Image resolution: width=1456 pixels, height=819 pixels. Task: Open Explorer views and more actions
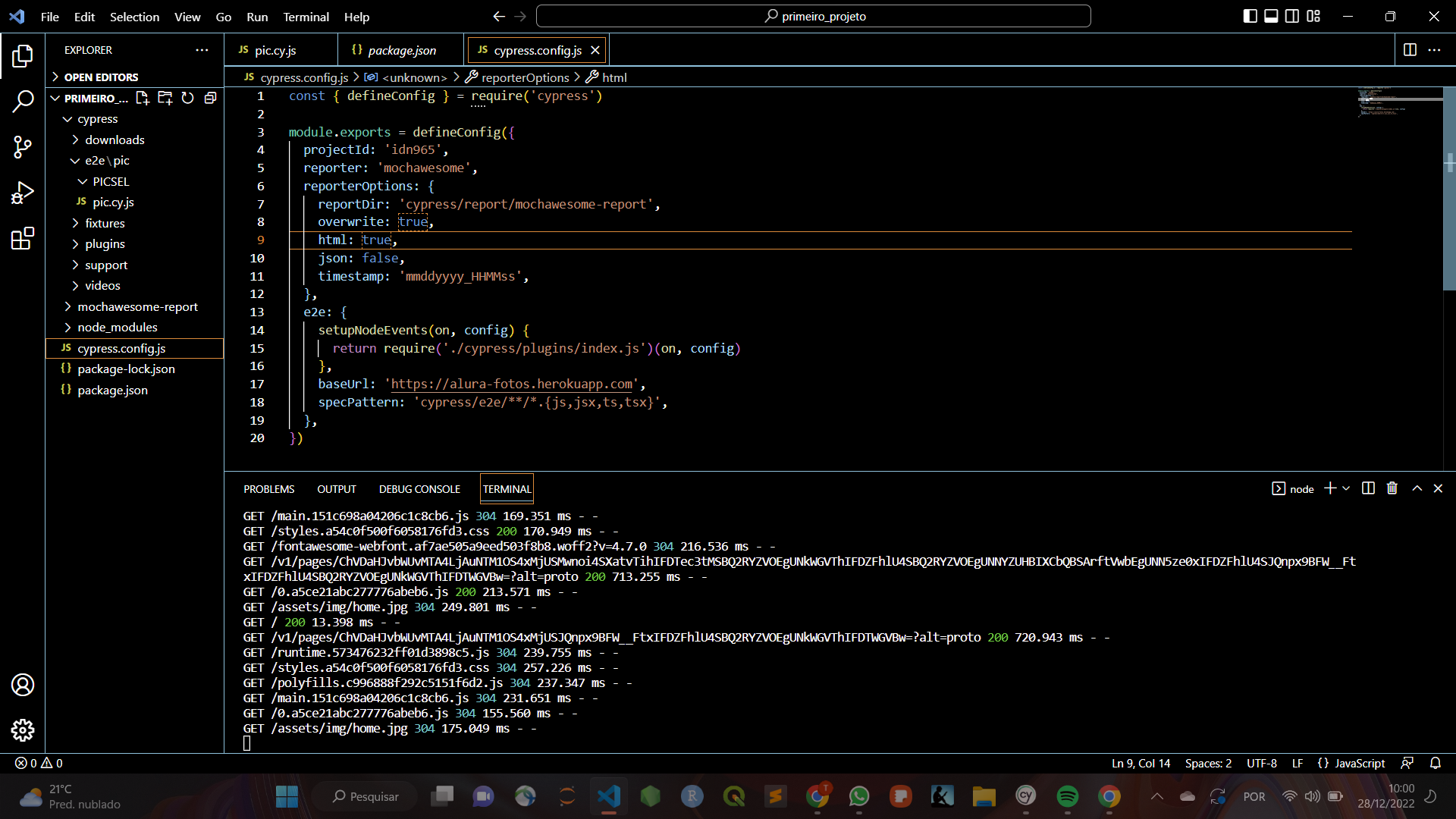click(202, 50)
